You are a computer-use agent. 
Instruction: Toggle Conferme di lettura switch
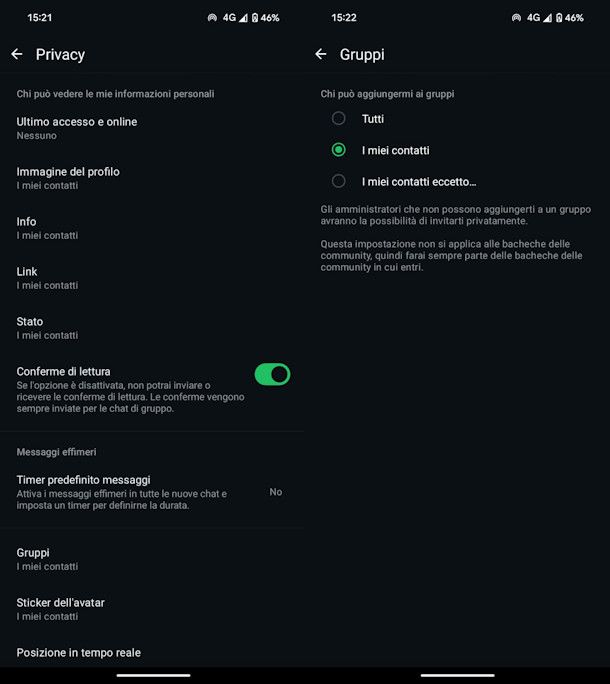click(x=272, y=374)
